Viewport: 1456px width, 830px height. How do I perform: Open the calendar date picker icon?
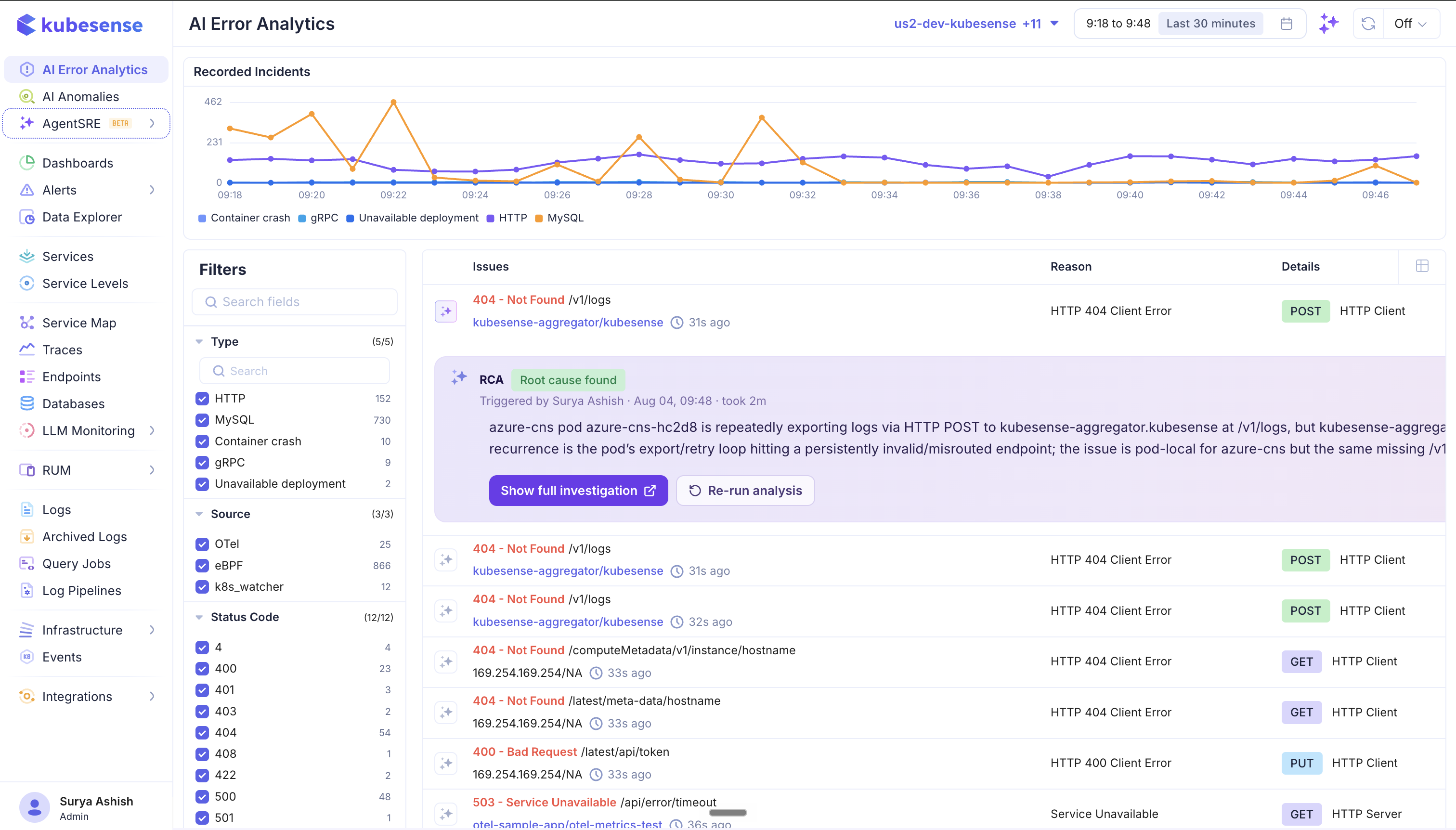(x=1286, y=24)
